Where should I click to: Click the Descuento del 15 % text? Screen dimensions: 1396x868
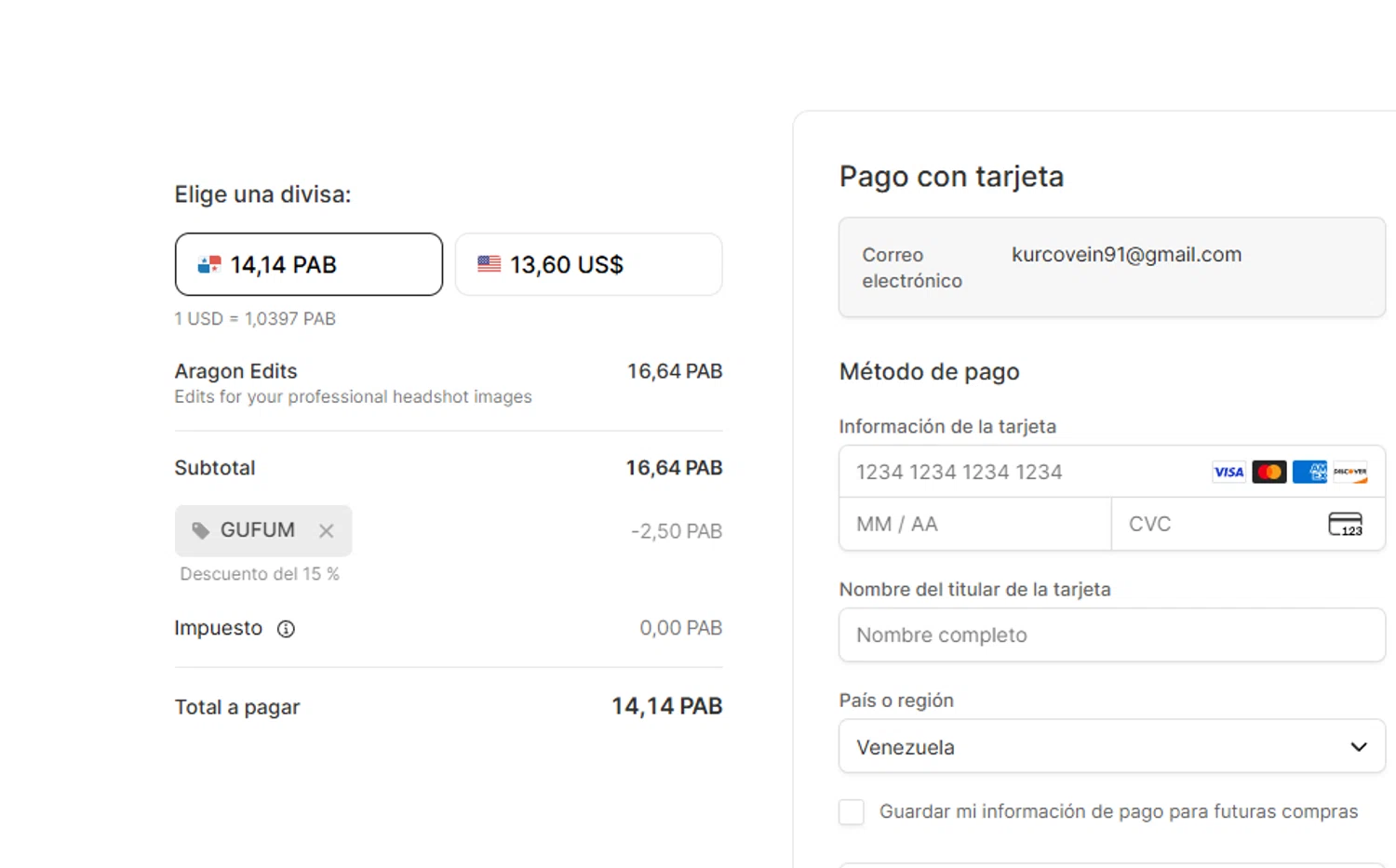[x=260, y=574]
